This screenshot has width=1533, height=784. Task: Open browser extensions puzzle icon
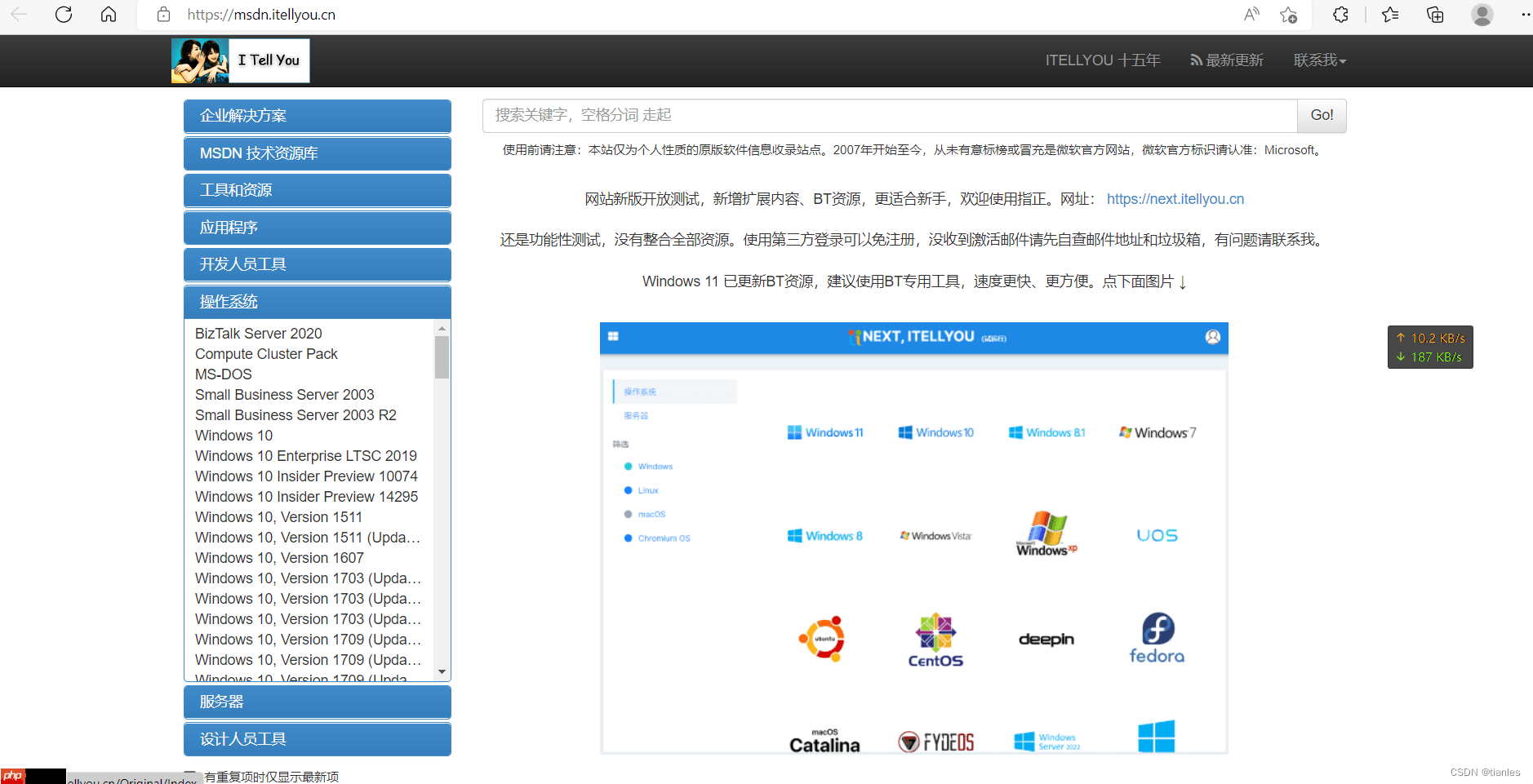pos(1340,14)
